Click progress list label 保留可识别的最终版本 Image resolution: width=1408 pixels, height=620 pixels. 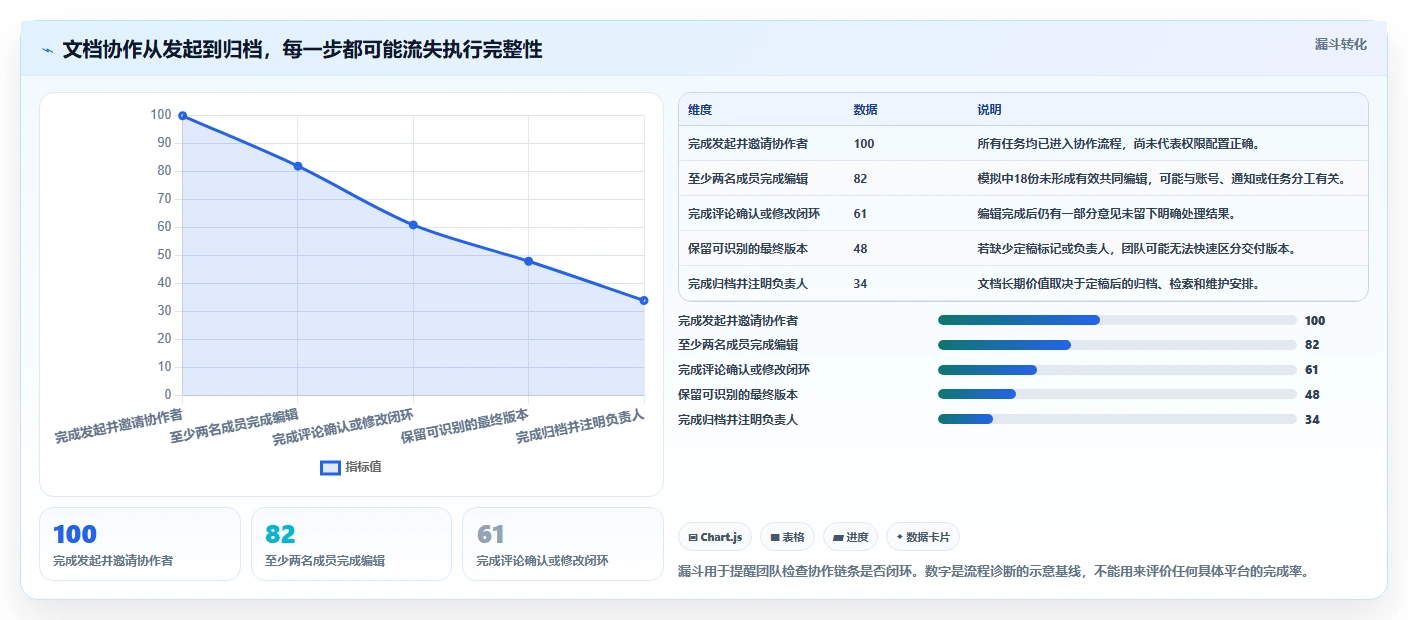click(x=738, y=395)
